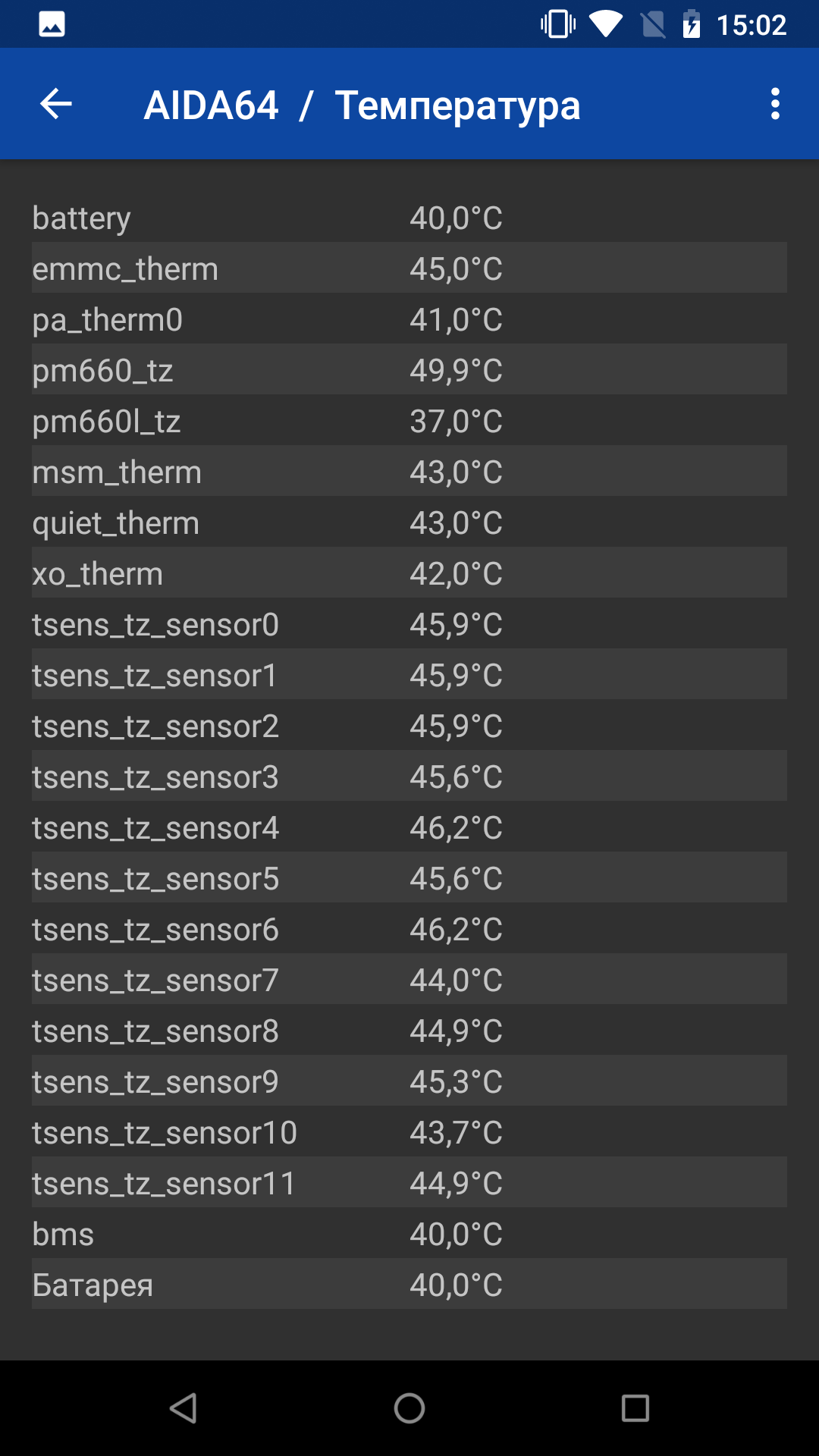Tap the Android home circle button

(409, 1408)
